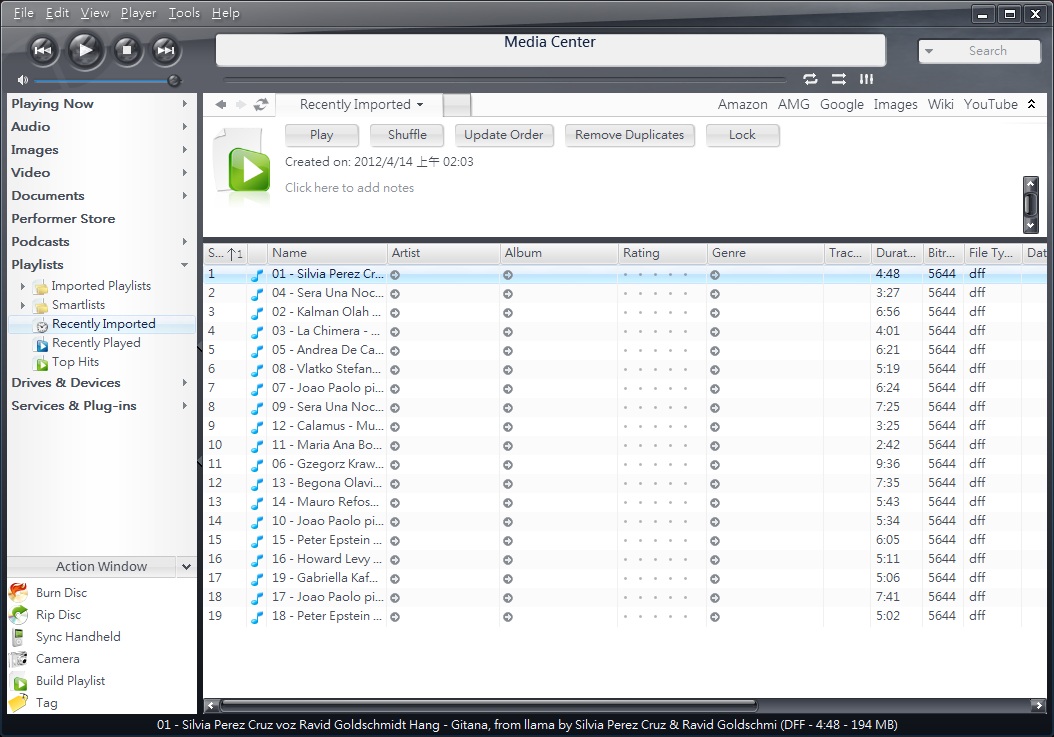Open the Player menu

[x=138, y=13]
